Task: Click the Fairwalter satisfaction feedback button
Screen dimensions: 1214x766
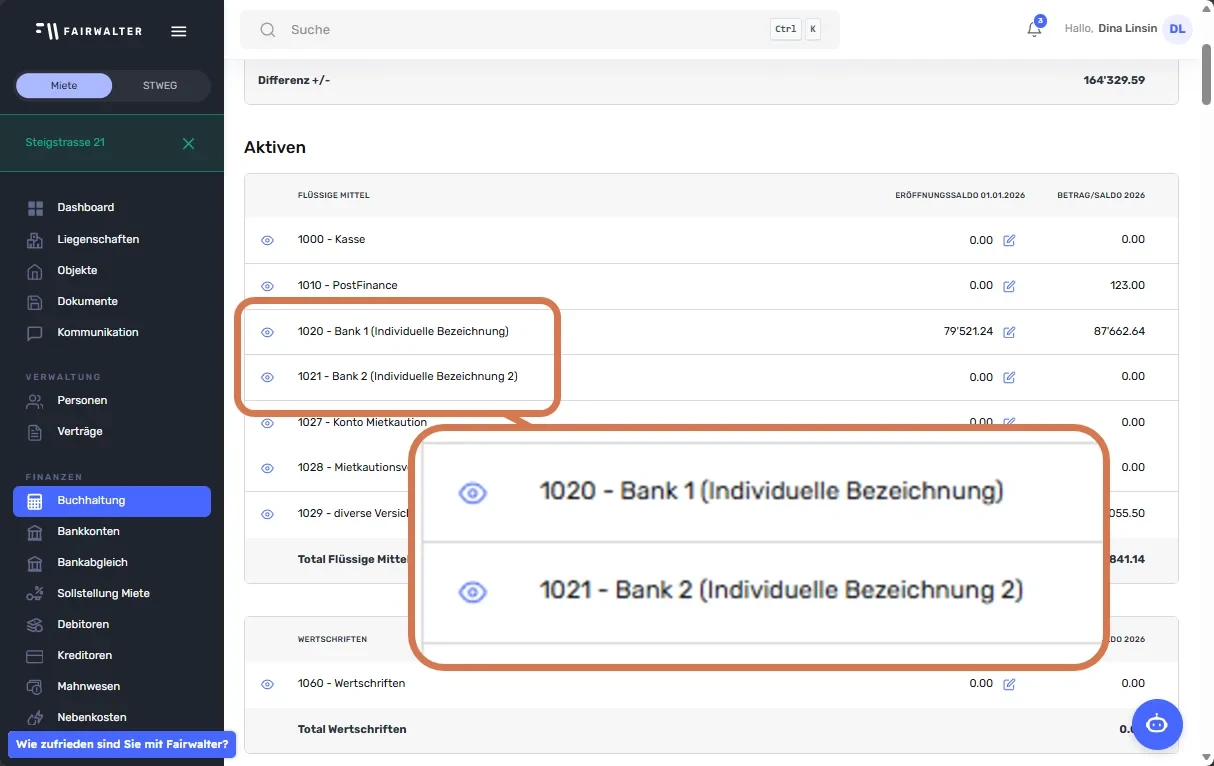Action: (122, 745)
